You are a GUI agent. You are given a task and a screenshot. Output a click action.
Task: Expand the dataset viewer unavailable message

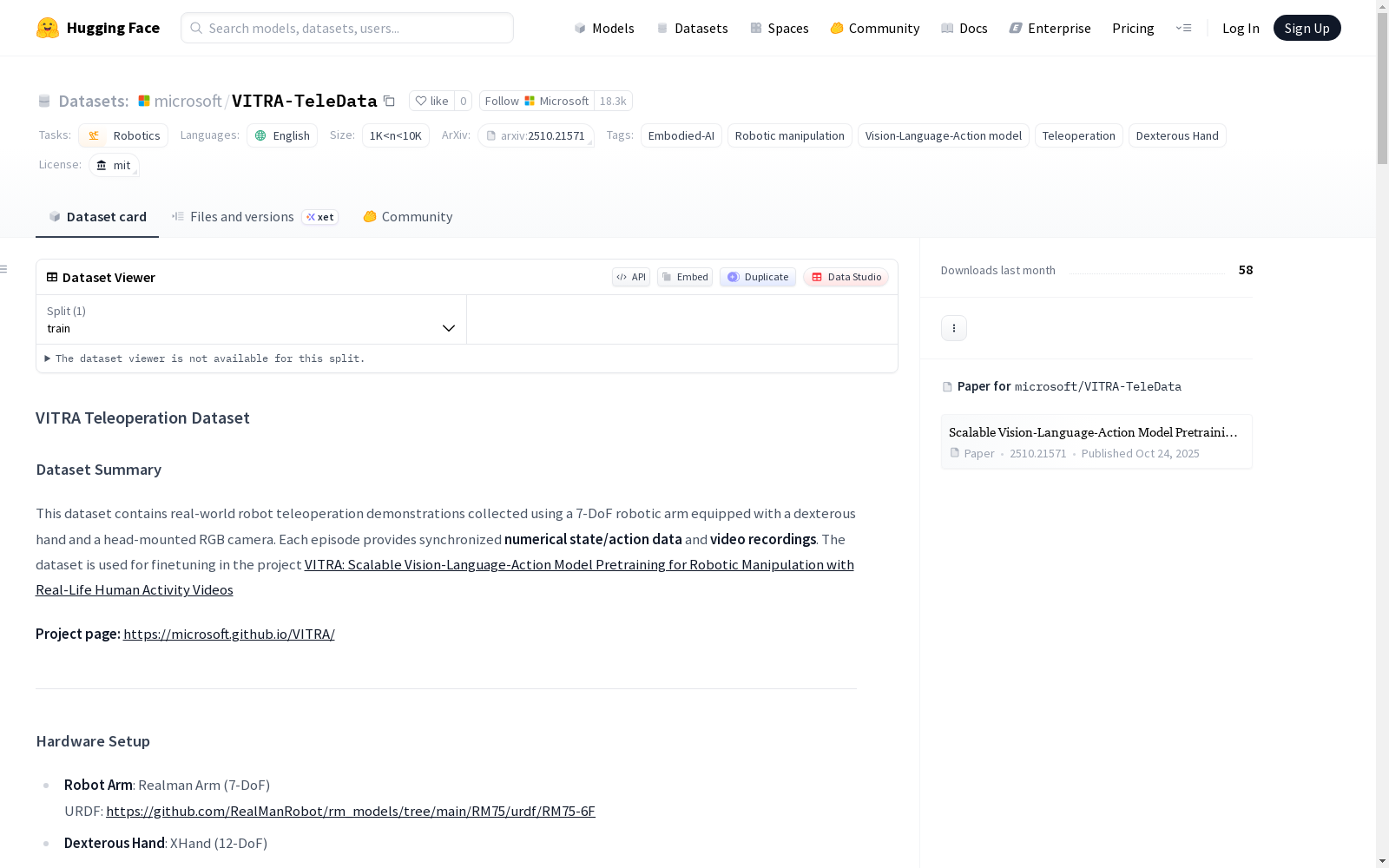[205, 358]
